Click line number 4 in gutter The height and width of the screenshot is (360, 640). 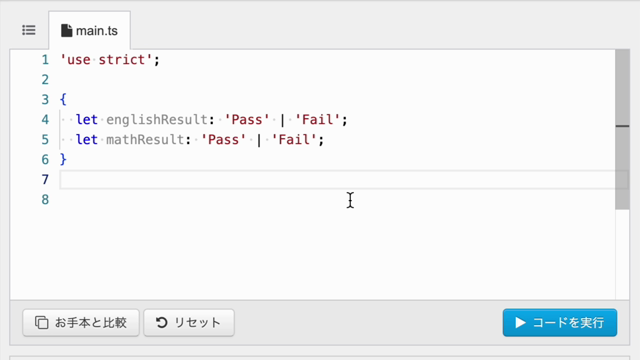(45, 120)
